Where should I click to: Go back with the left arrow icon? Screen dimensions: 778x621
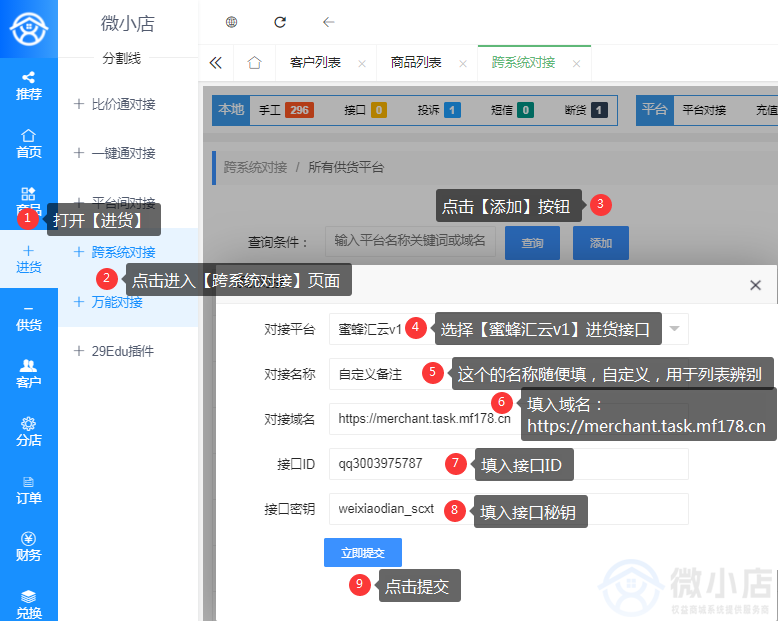tap(328, 22)
